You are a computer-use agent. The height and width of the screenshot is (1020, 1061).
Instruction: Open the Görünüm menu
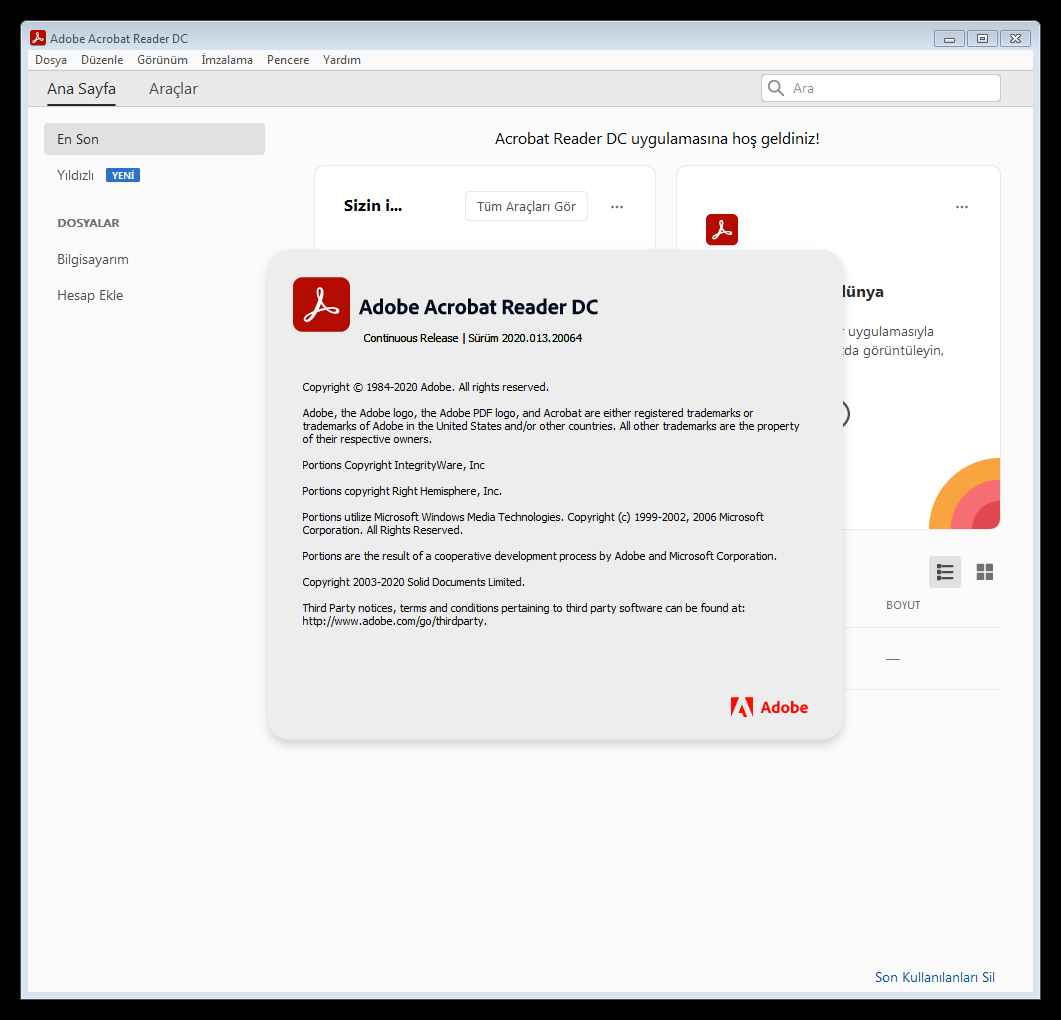162,60
